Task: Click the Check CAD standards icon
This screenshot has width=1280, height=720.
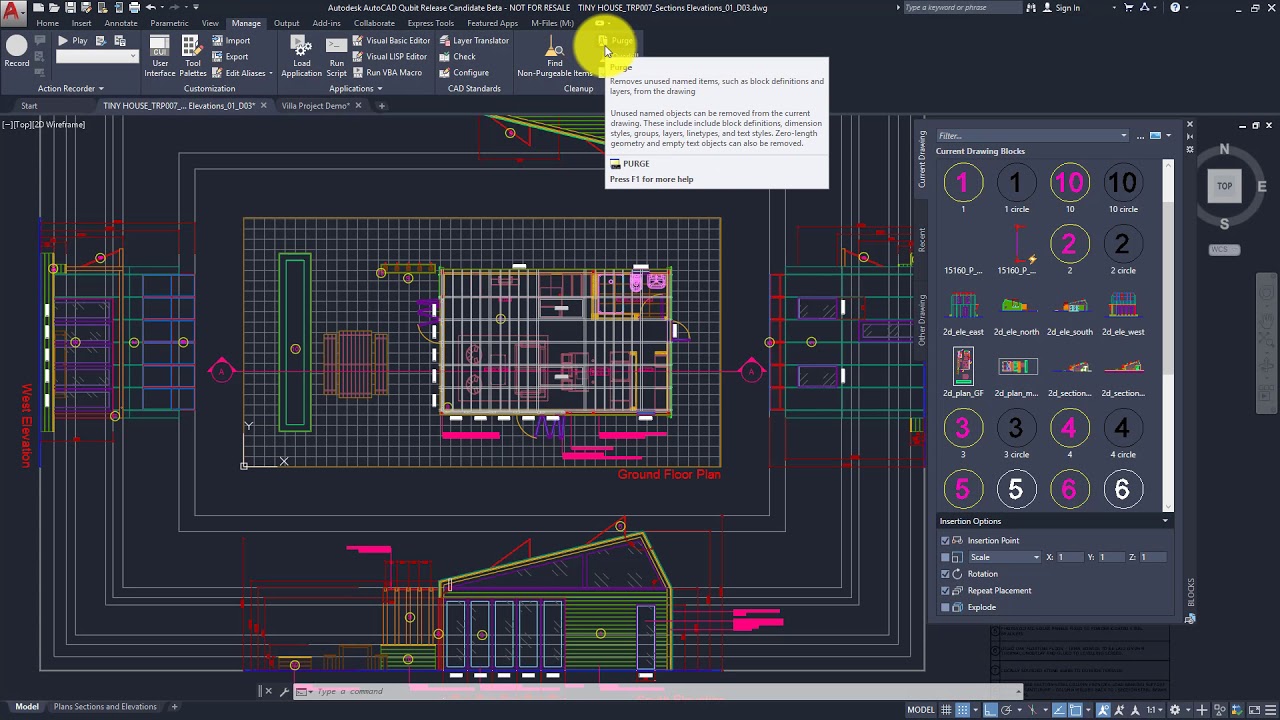Action: coord(444,56)
